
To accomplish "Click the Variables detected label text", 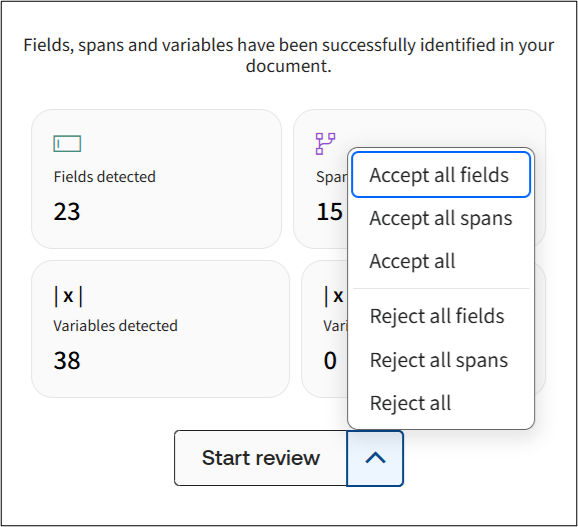I will point(115,326).
